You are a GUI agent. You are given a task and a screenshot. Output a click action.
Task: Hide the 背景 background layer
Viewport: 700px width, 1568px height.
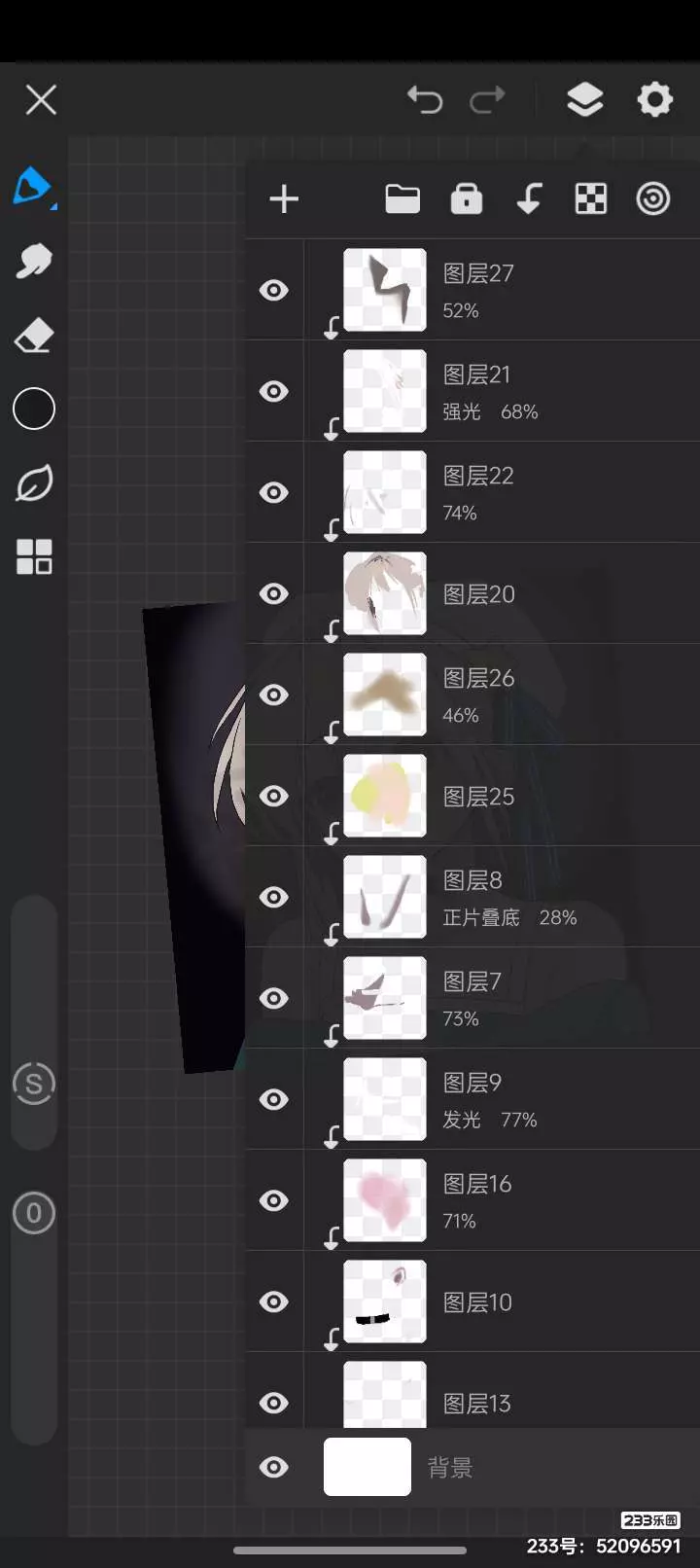274,1467
